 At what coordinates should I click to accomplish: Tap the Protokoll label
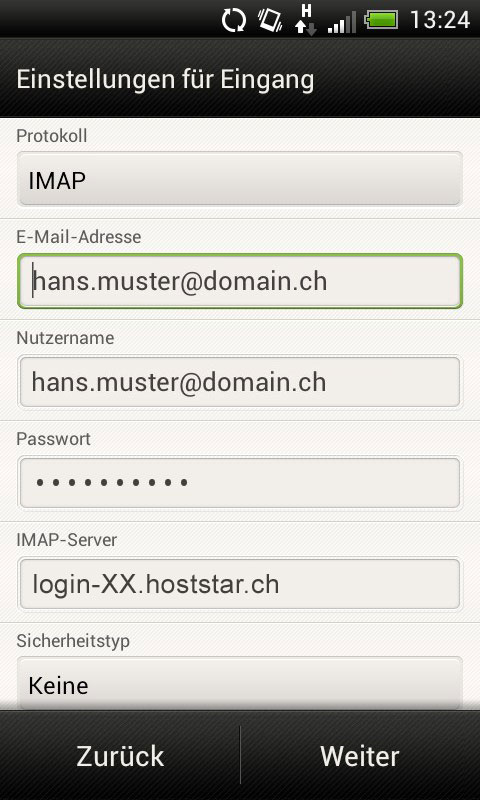[52, 136]
